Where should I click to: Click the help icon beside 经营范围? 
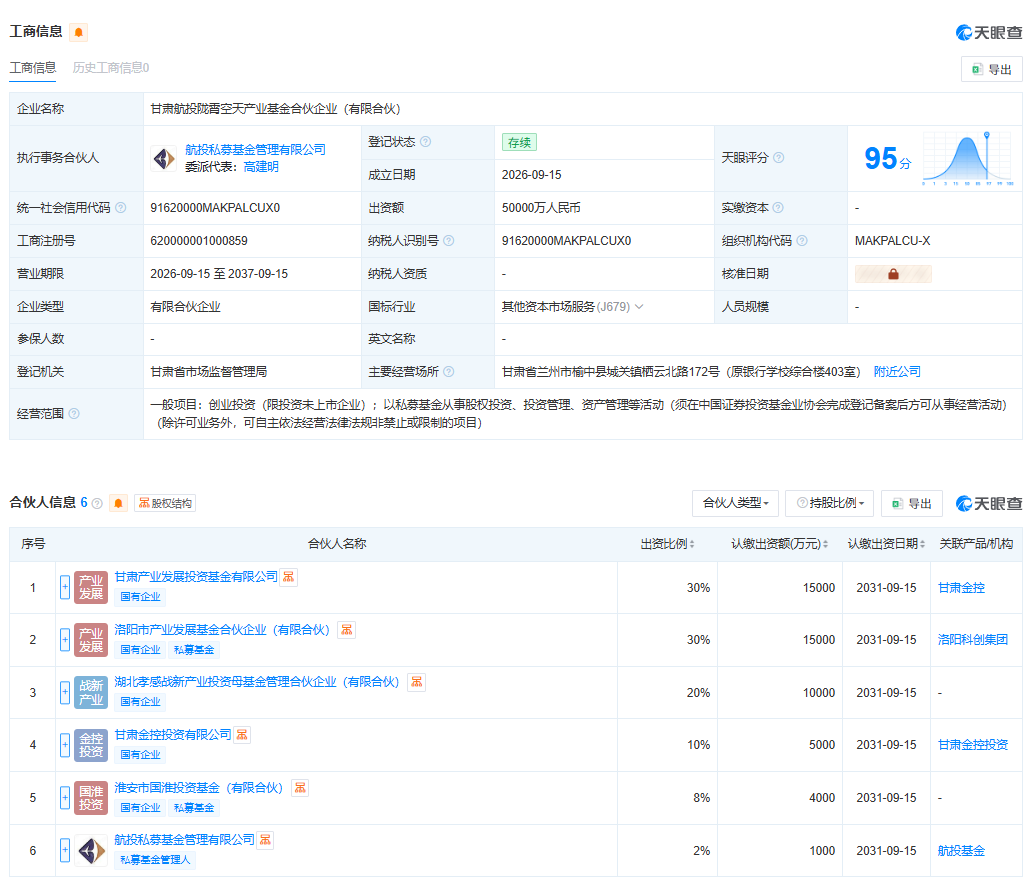coord(74,414)
